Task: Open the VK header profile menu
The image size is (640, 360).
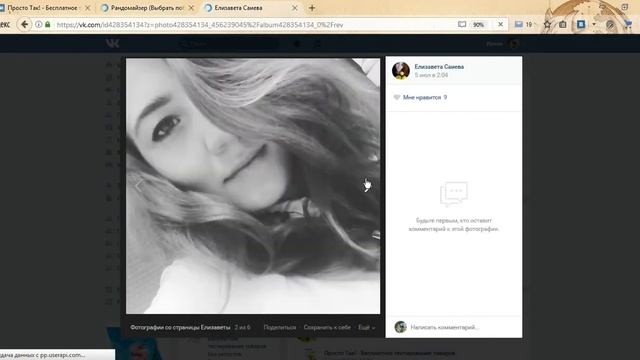Action: (x=503, y=43)
